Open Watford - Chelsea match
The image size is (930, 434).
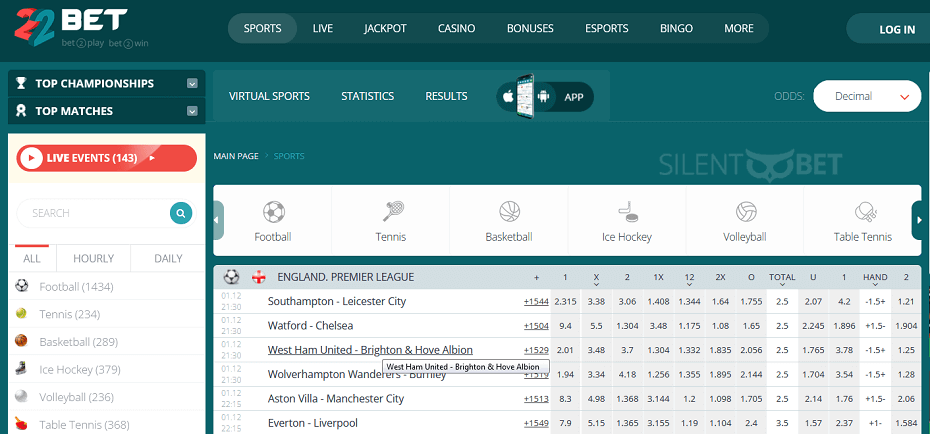[312, 326]
